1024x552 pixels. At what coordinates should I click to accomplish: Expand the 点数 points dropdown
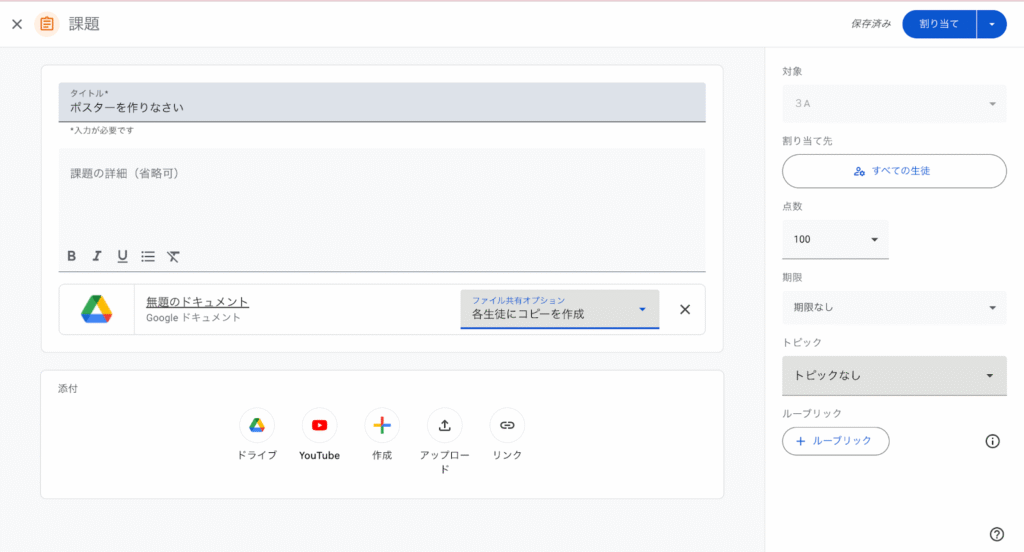click(x=835, y=239)
